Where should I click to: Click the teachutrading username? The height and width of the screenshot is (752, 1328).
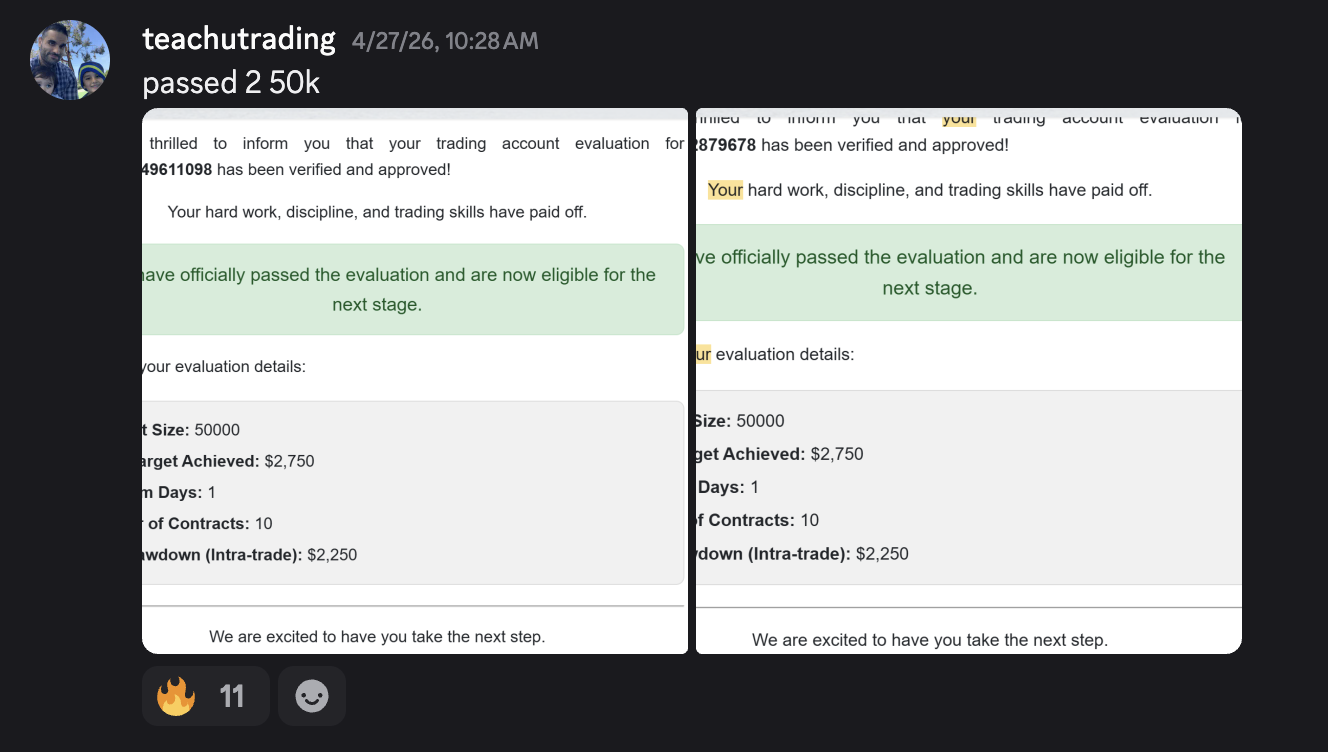[x=239, y=39]
